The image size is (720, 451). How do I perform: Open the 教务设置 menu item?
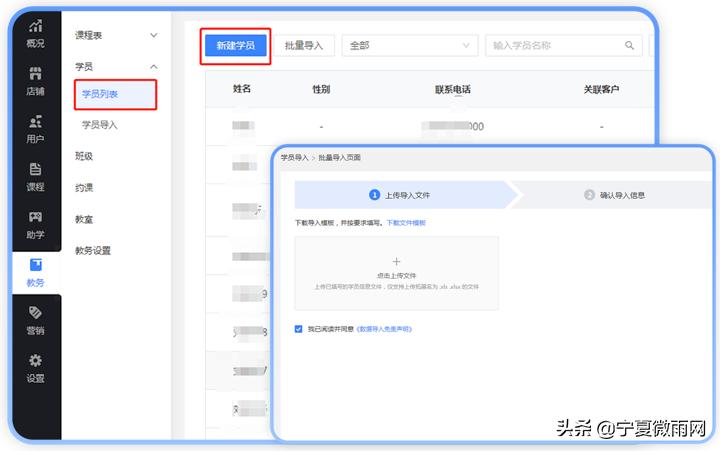tap(93, 250)
